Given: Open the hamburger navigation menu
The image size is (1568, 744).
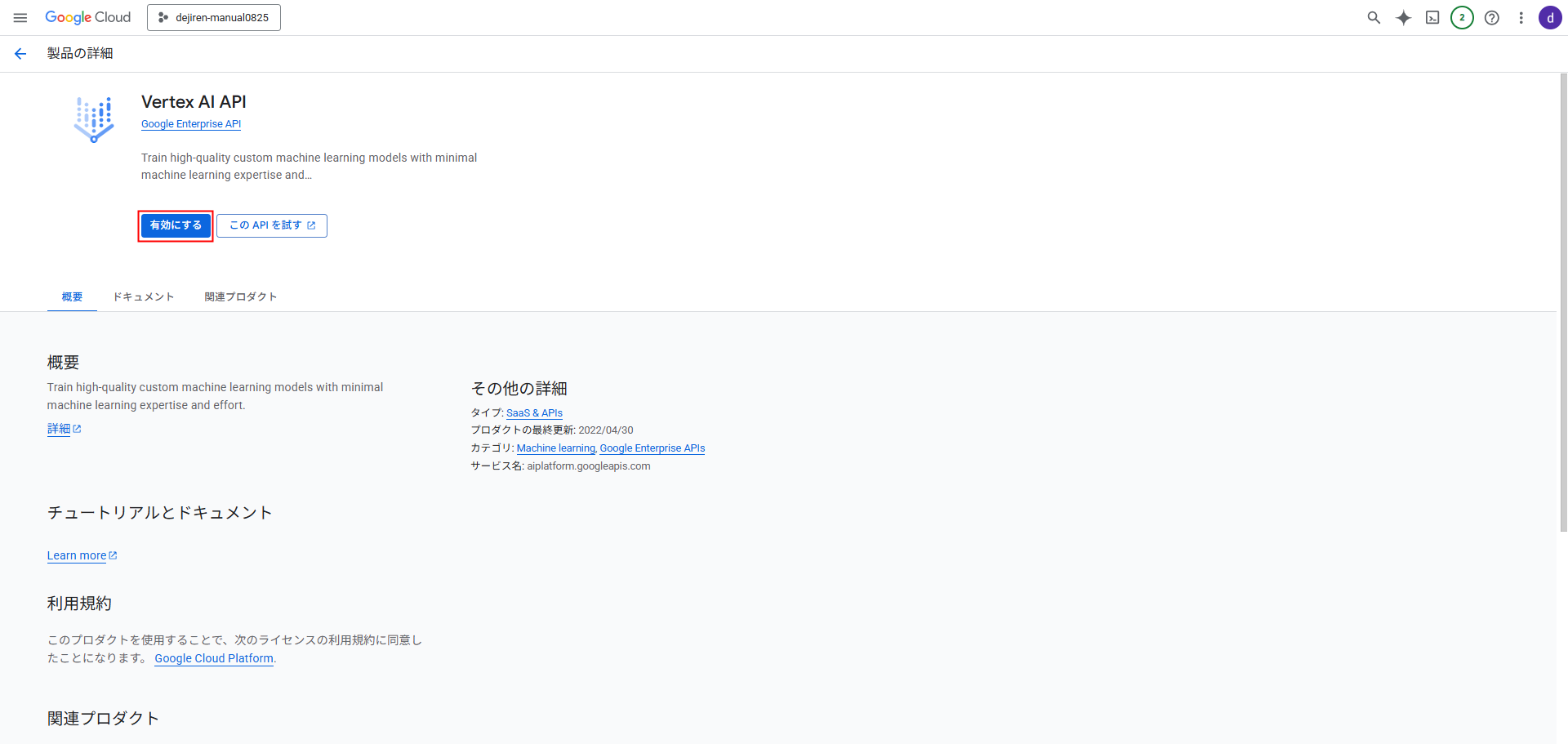Looking at the screenshot, I should (20, 17).
